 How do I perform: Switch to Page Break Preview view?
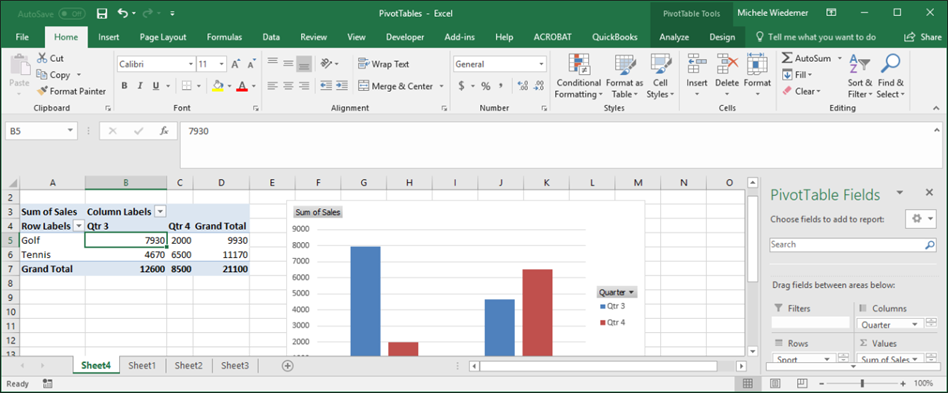tap(803, 383)
